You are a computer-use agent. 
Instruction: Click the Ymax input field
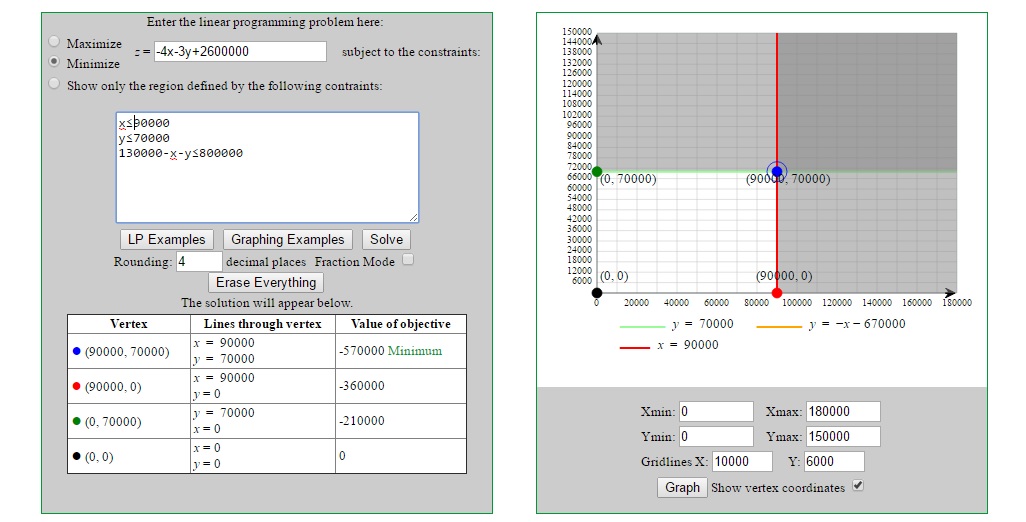tap(842, 436)
